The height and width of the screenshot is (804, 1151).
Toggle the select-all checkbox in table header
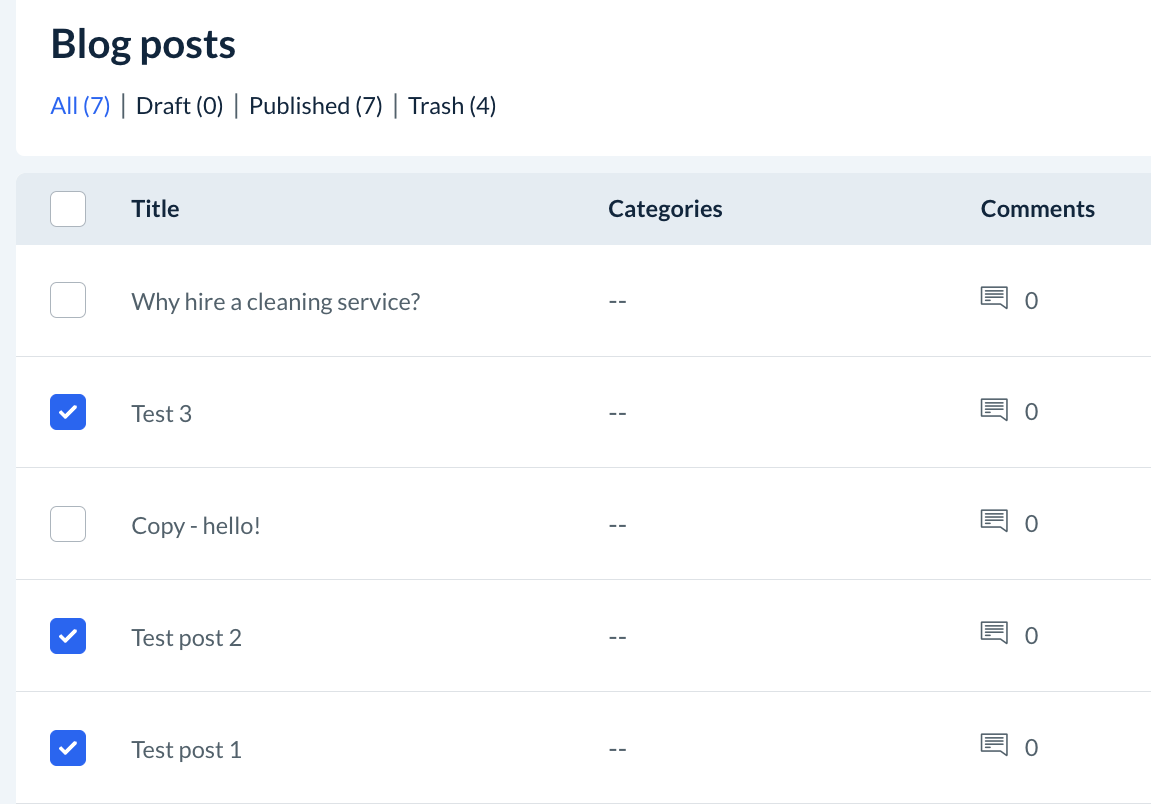pyautogui.click(x=68, y=209)
